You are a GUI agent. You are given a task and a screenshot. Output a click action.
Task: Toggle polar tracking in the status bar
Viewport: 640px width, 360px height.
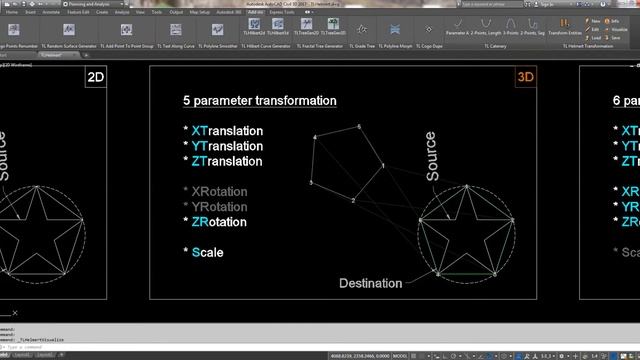pos(453,356)
